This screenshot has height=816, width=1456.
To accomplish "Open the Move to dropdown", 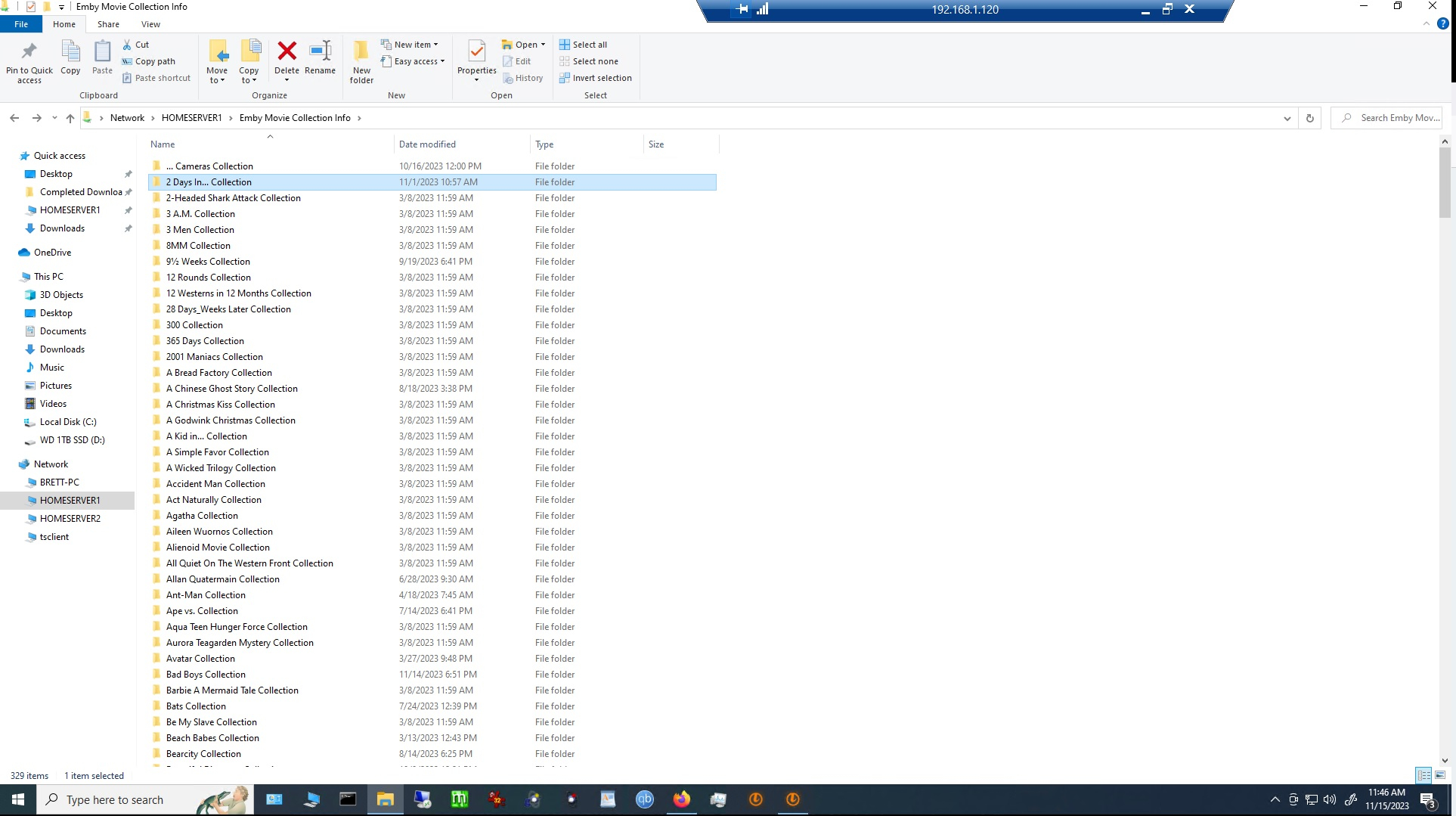I will pos(218,62).
